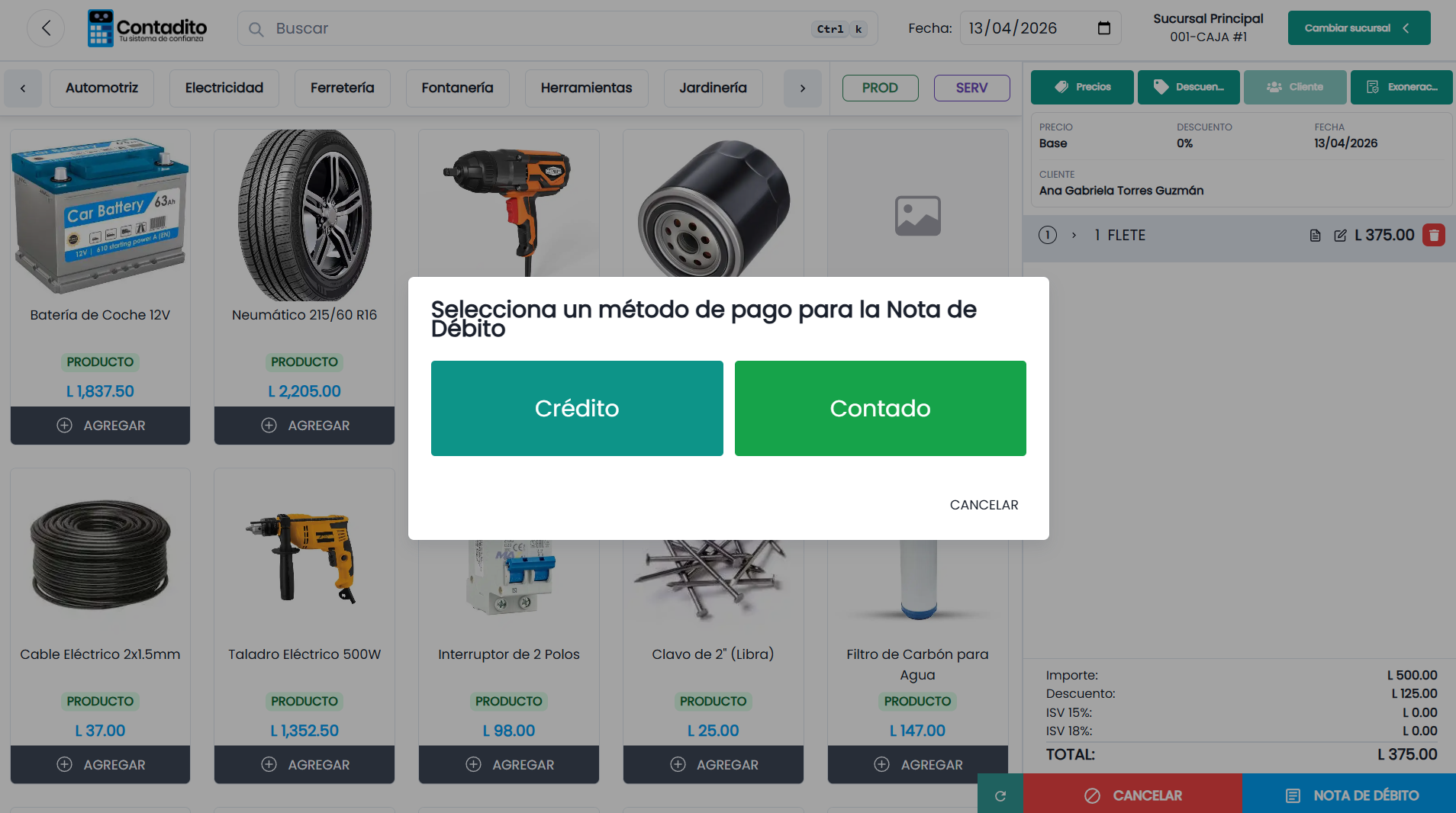Choose Contado payment method
The image size is (1456, 813).
coord(880,408)
